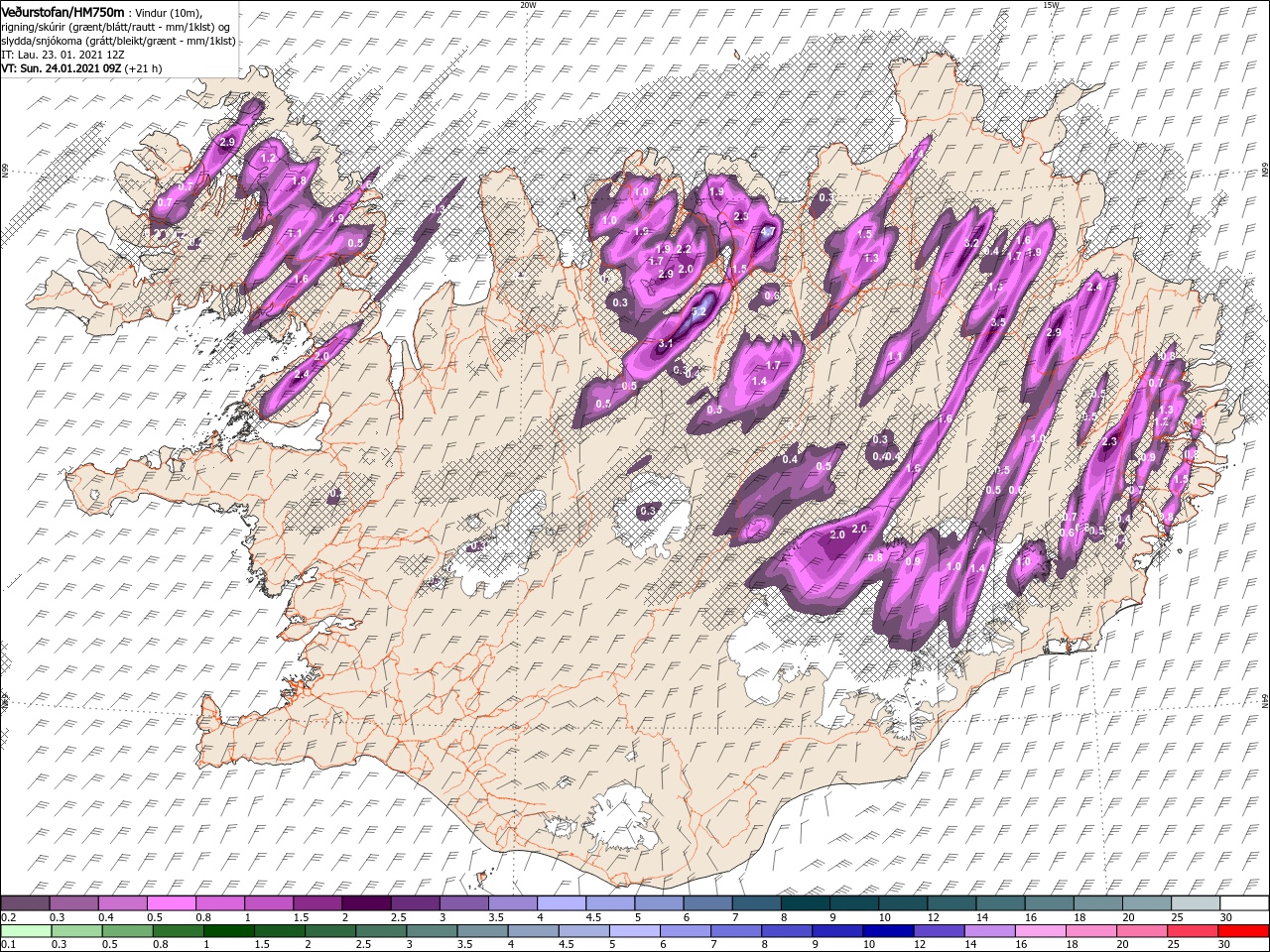The width and height of the screenshot is (1270, 952).
Task: Select the 0.5 green swatch in lower legend row
Action: [x=127, y=931]
